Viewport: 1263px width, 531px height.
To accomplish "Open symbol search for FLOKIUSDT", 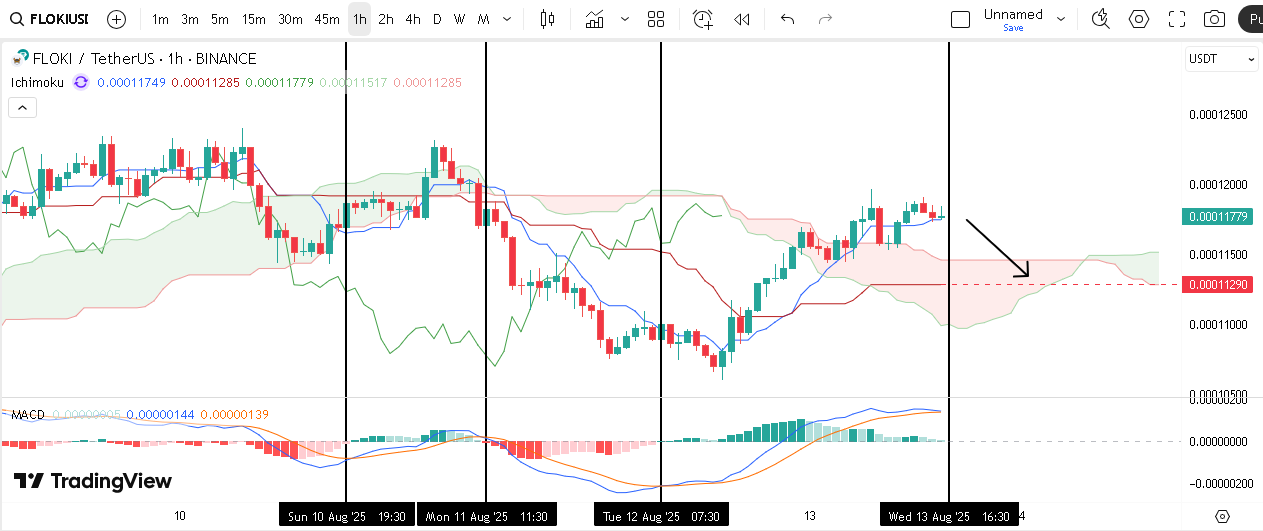I will tap(49, 19).
